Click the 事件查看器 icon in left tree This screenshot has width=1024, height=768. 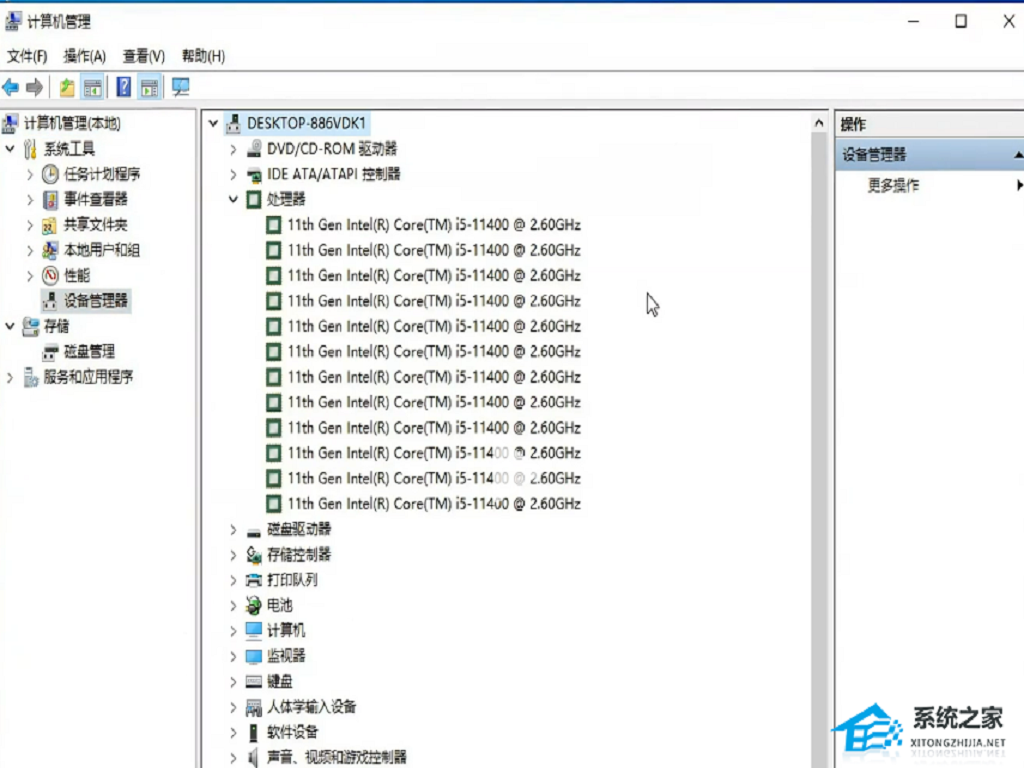coord(50,199)
